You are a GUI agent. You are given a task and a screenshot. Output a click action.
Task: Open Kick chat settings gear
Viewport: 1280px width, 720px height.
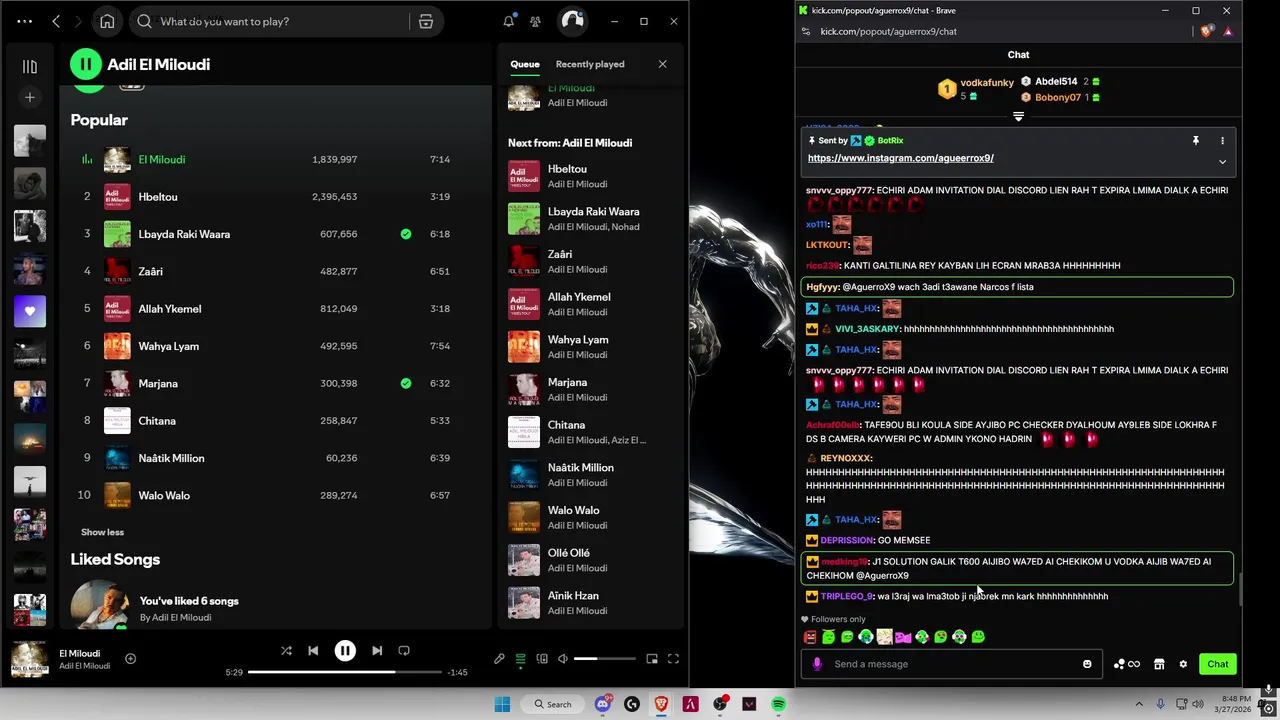coord(1183,664)
